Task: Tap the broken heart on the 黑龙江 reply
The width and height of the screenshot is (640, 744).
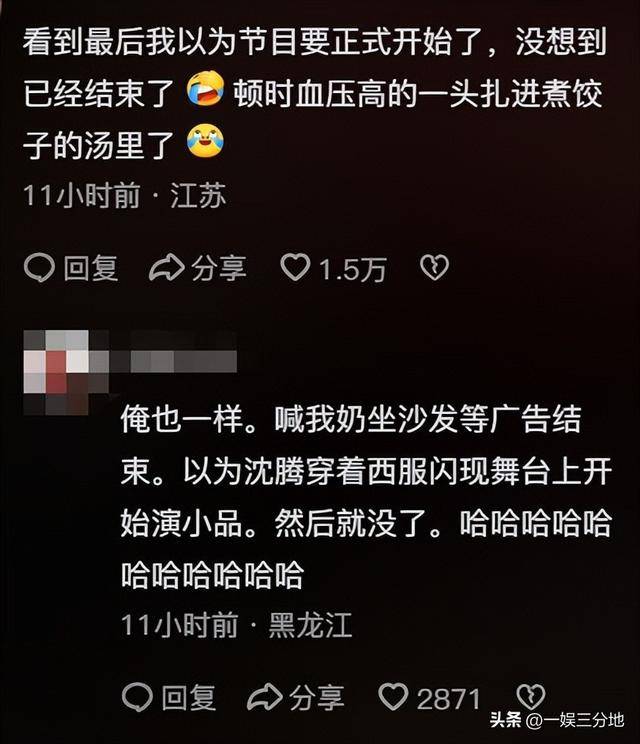Action: [530, 697]
